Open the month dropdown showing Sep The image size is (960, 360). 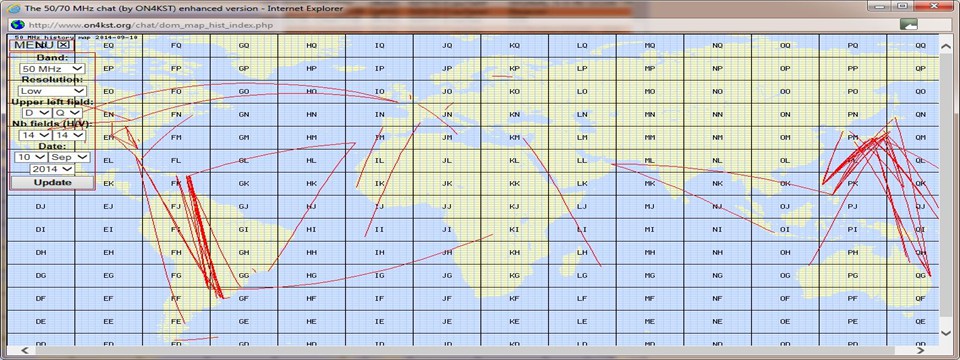pyautogui.click(x=69, y=157)
